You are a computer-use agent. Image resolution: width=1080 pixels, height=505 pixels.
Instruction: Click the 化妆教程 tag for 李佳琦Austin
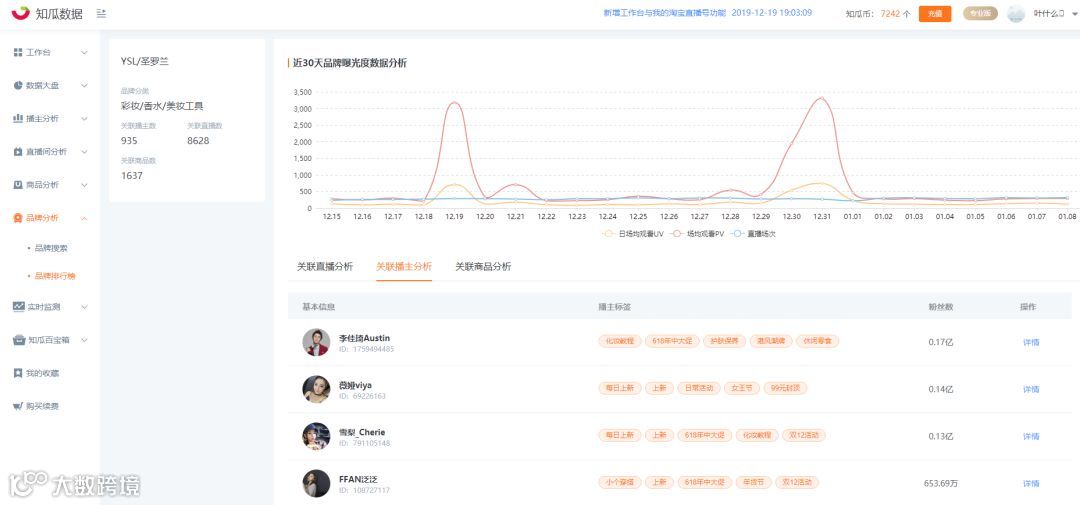point(620,341)
